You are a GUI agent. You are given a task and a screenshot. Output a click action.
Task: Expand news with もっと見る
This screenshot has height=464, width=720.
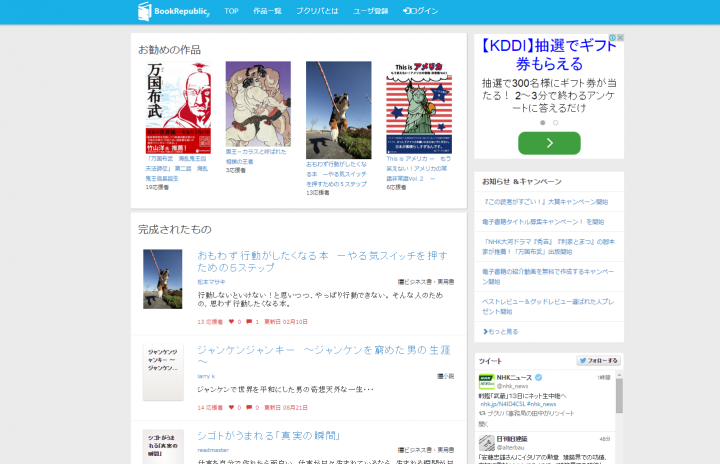[501, 332]
